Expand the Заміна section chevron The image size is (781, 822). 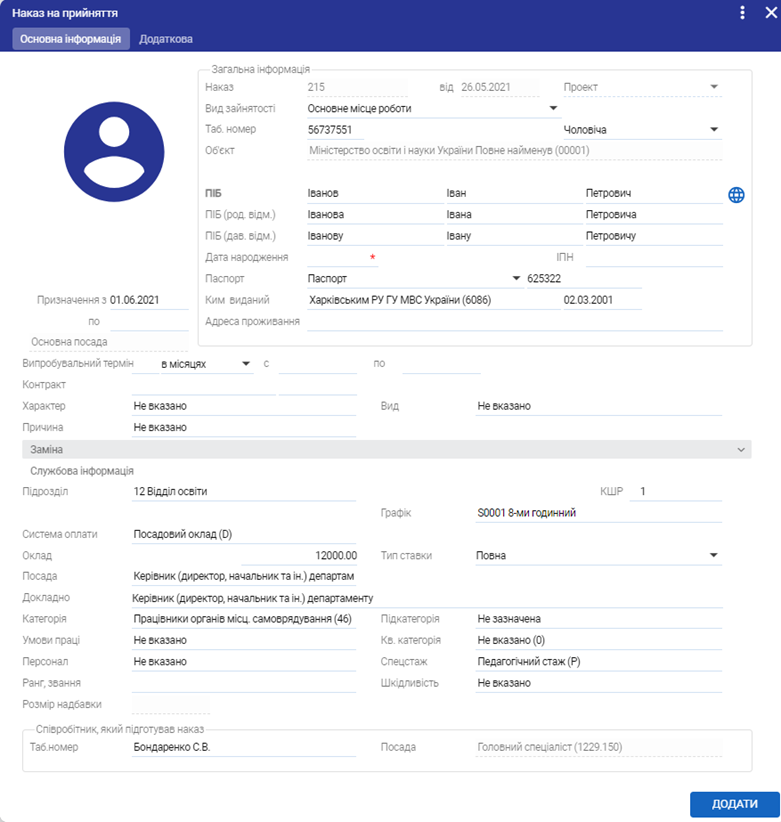[741, 451]
